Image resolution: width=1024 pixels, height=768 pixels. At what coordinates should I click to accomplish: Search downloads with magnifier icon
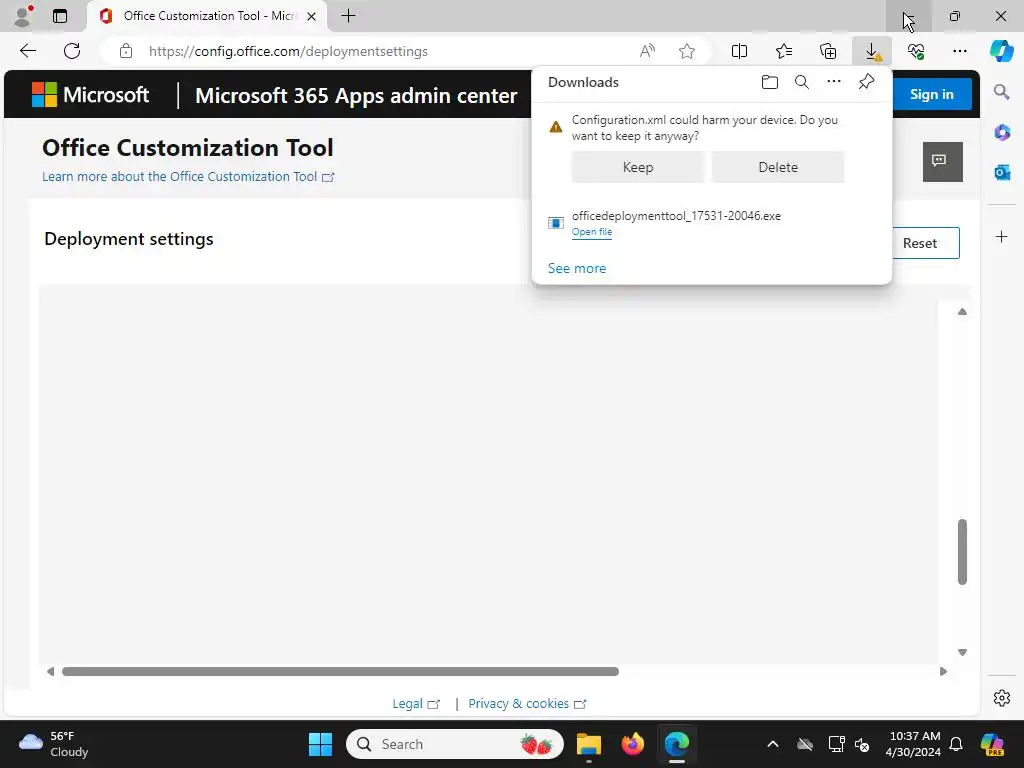pyautogui.click(x=802, y=82)
